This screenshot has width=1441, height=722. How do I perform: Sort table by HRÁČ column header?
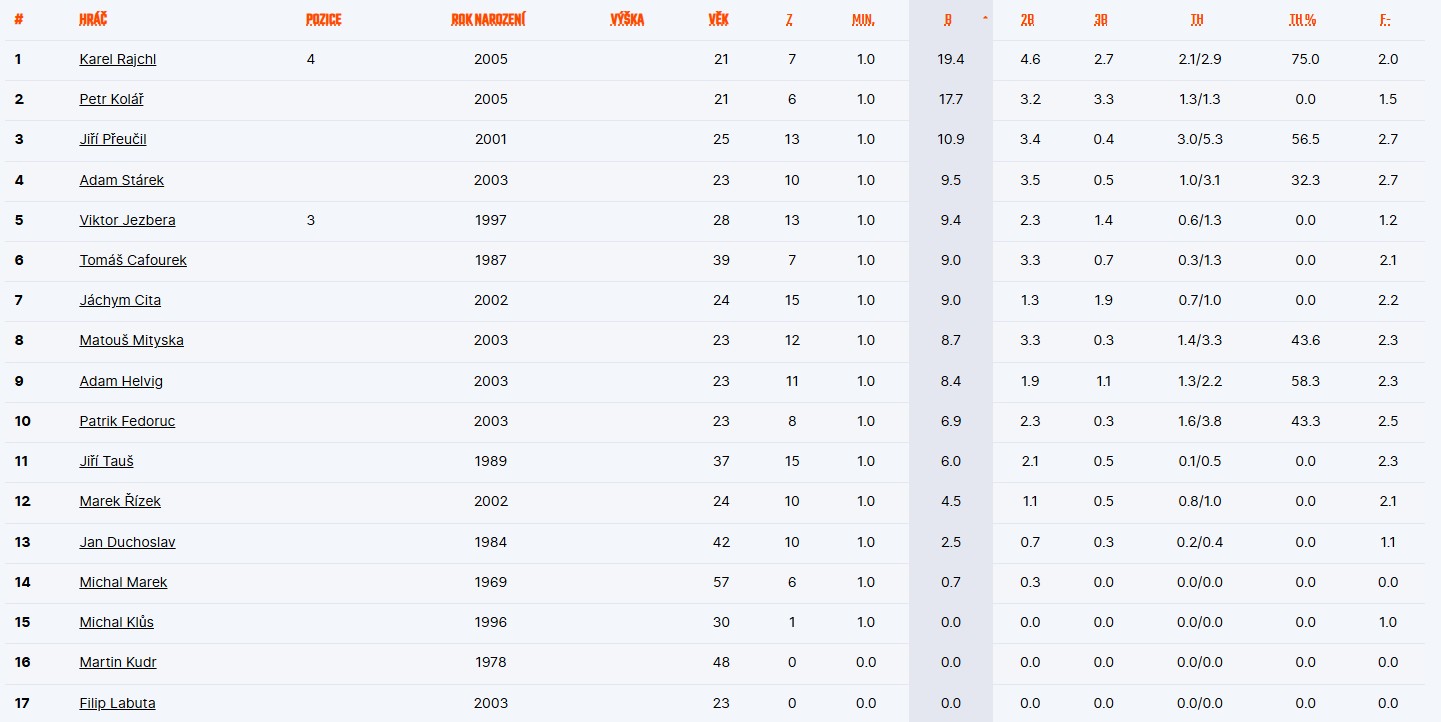93,20
